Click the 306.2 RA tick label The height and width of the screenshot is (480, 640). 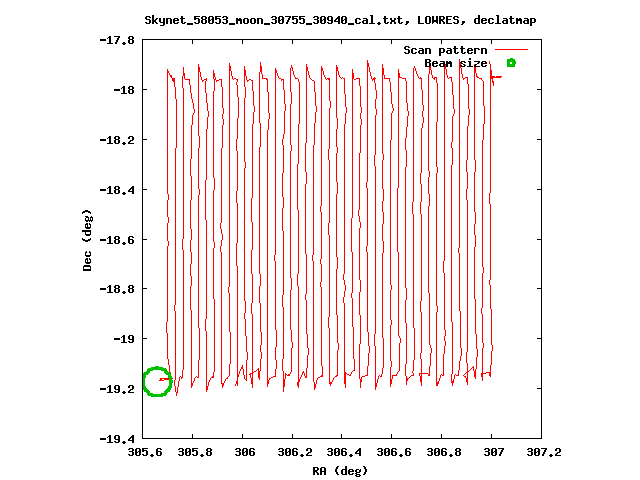tap(295, 452)
